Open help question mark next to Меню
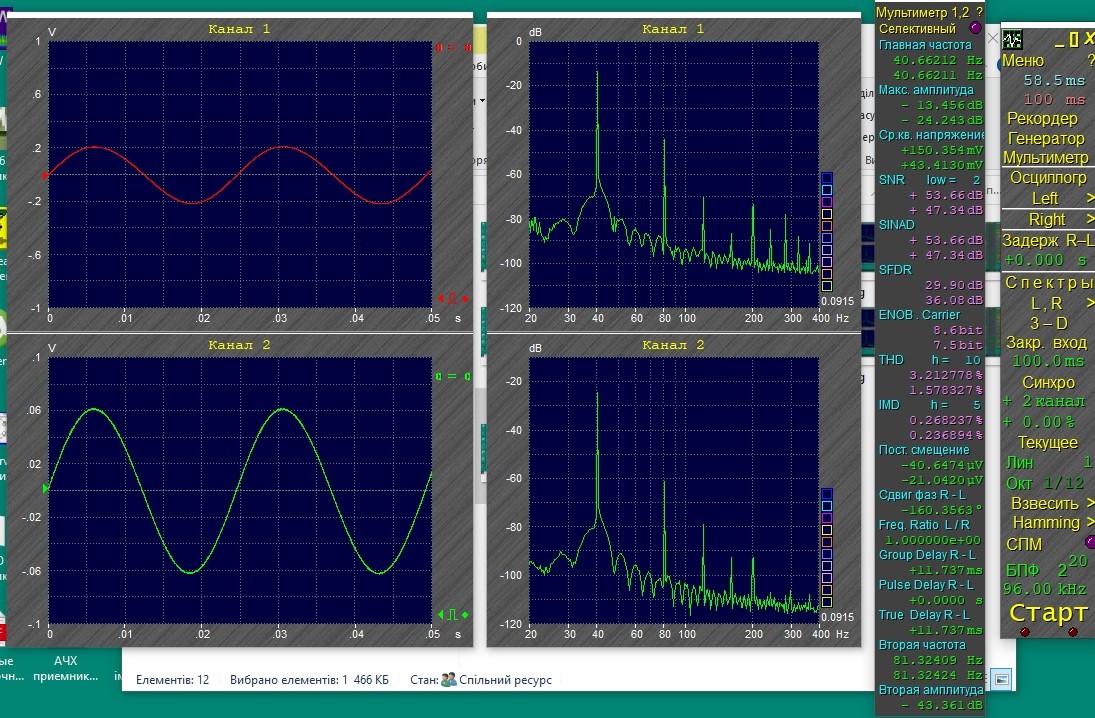 pyautogui.click(x=1091, y=61)
